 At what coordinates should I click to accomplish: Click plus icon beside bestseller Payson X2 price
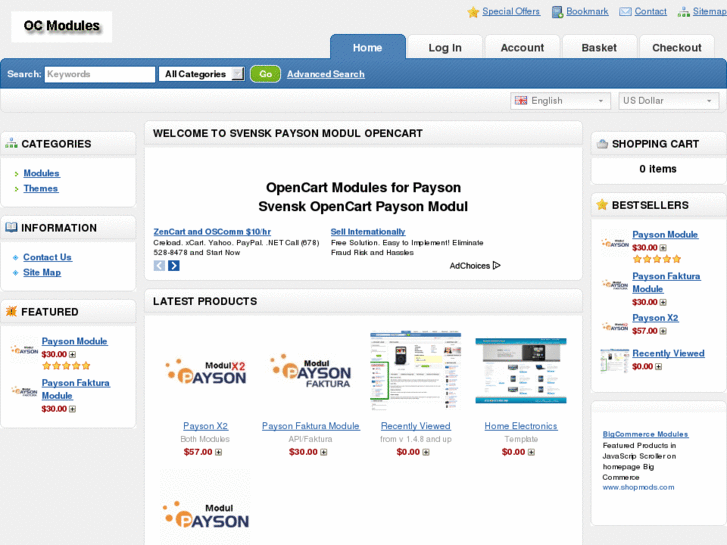(x=663, y=331)
